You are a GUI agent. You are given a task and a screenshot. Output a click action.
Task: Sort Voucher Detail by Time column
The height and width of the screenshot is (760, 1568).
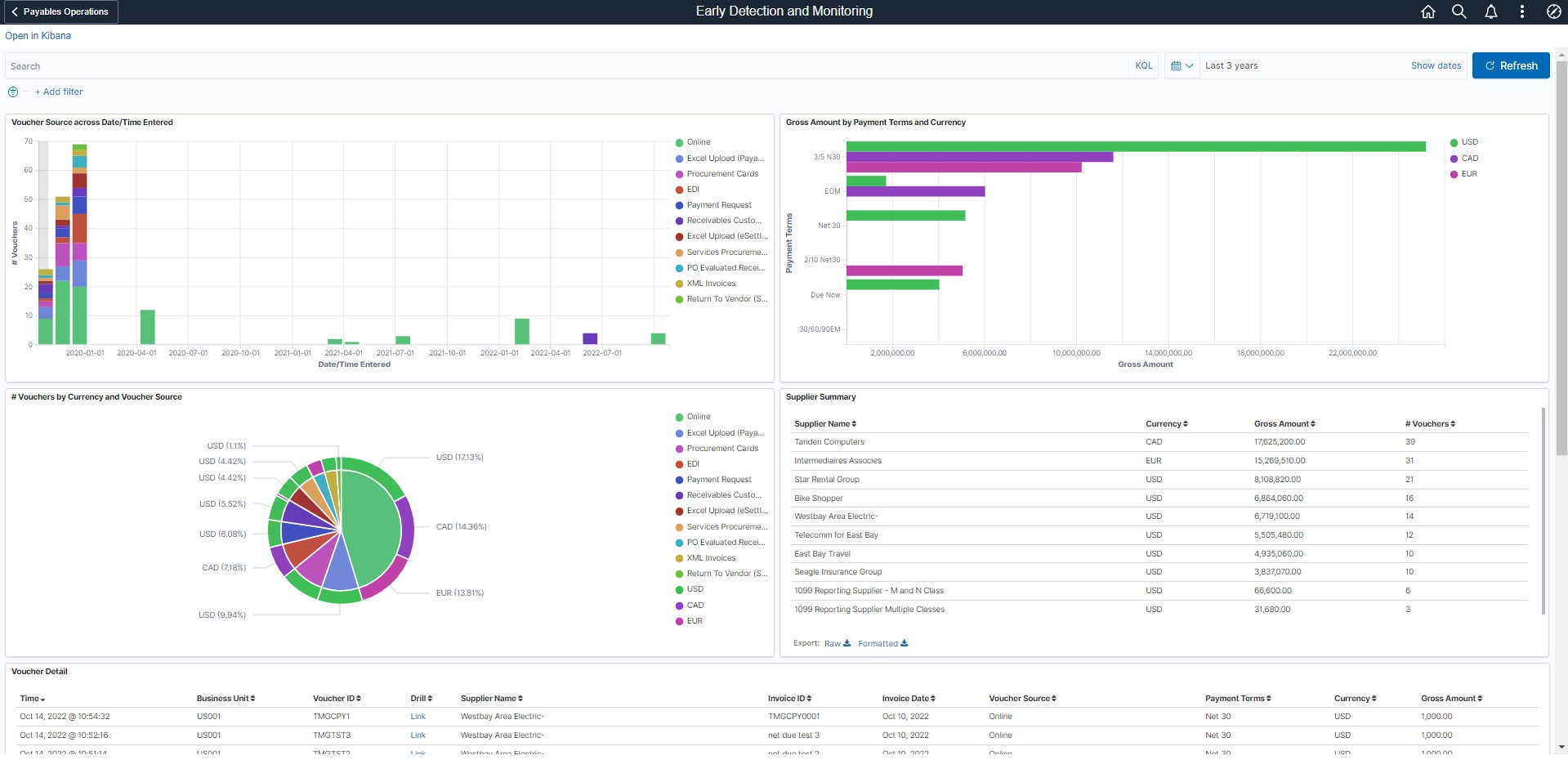pos(33,699)
